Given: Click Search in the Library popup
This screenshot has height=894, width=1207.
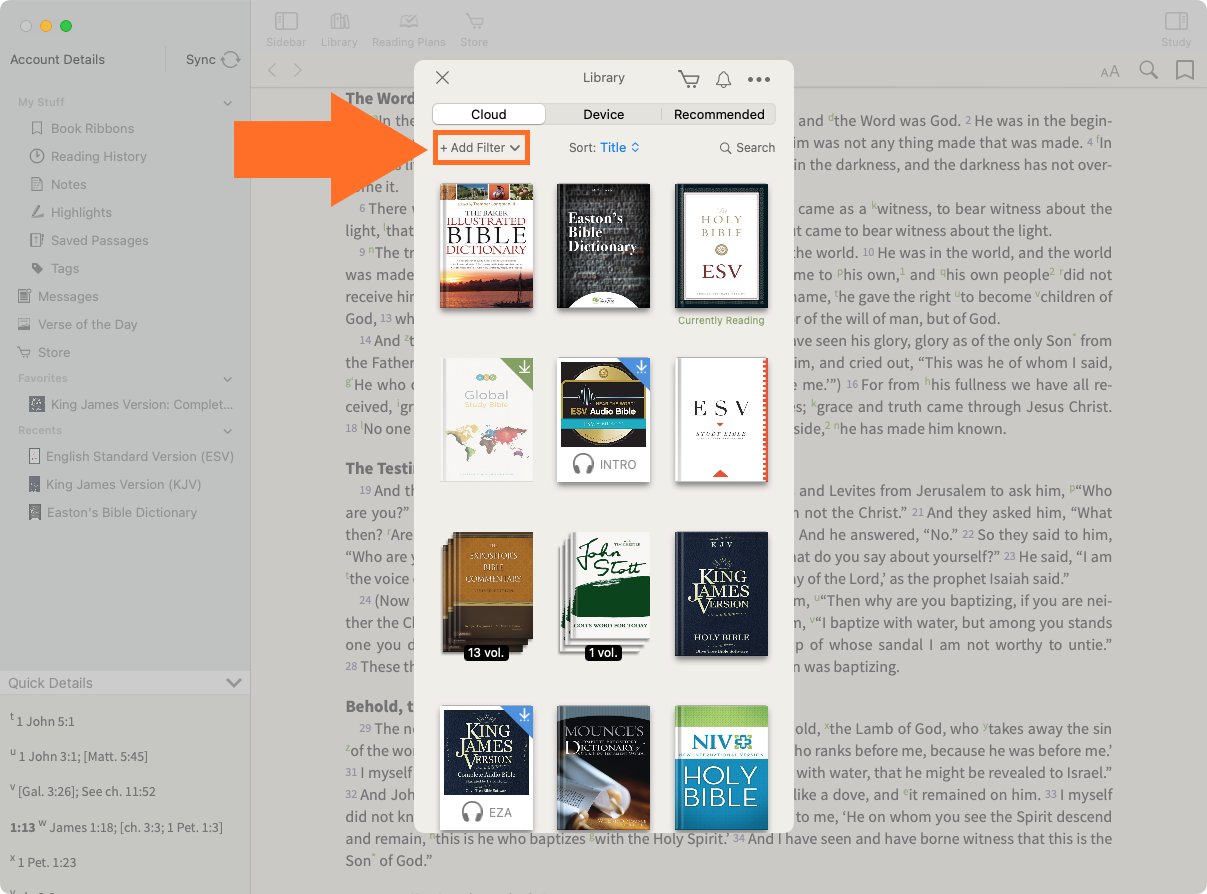Looking at the screenshot, I should click(747, 147).
